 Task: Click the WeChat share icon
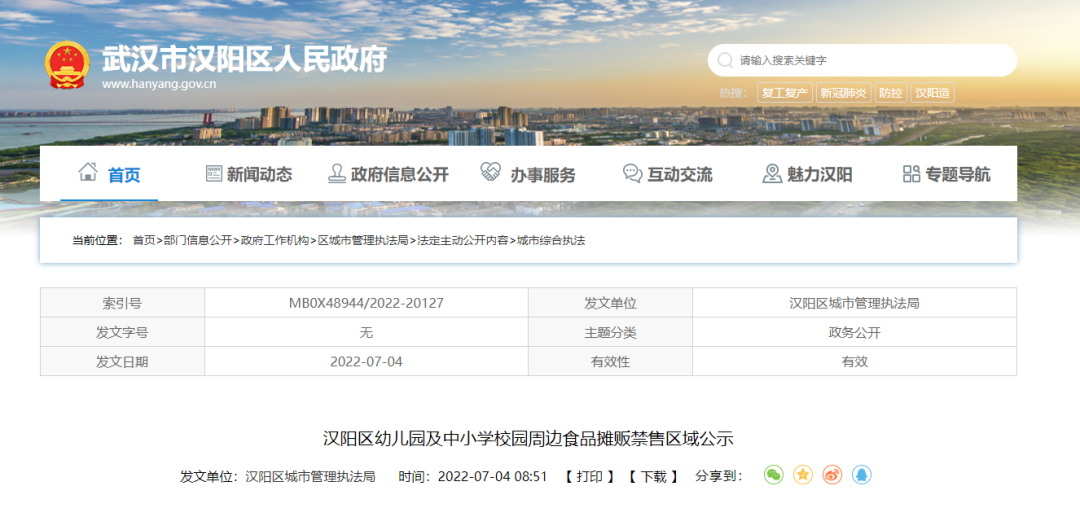point(773,475)
